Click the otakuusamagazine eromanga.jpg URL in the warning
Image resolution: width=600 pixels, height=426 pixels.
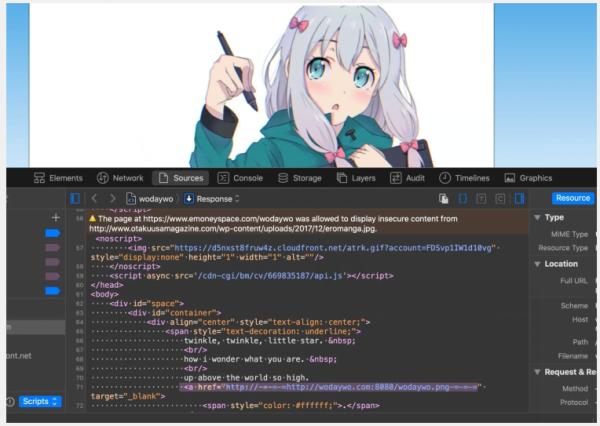coord(233,229)
